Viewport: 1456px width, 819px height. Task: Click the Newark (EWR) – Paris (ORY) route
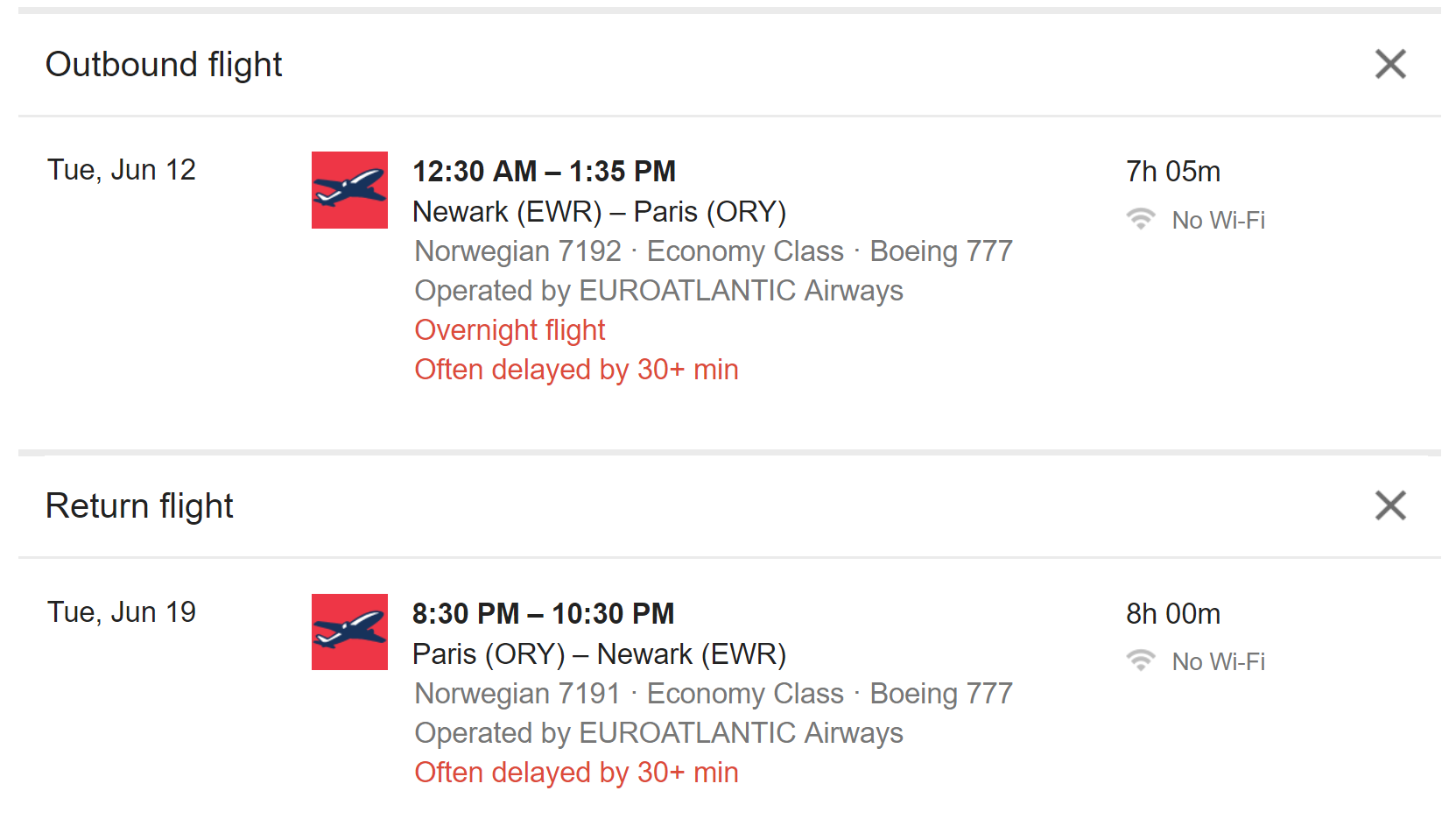click(x=599, y=212)
